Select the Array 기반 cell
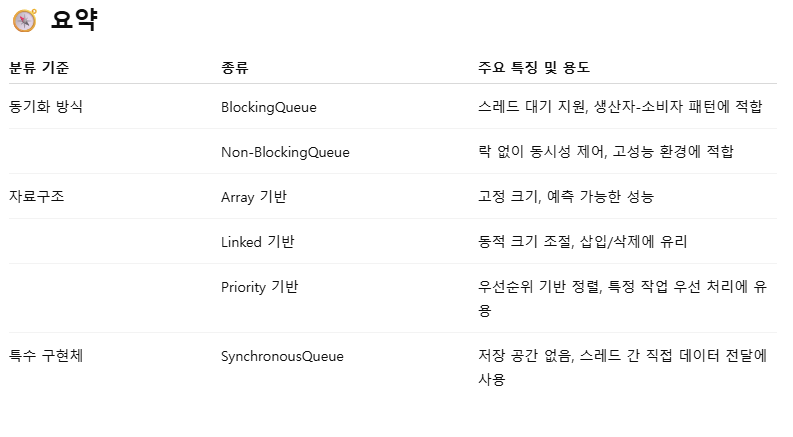793x437 pixels. 254,197
